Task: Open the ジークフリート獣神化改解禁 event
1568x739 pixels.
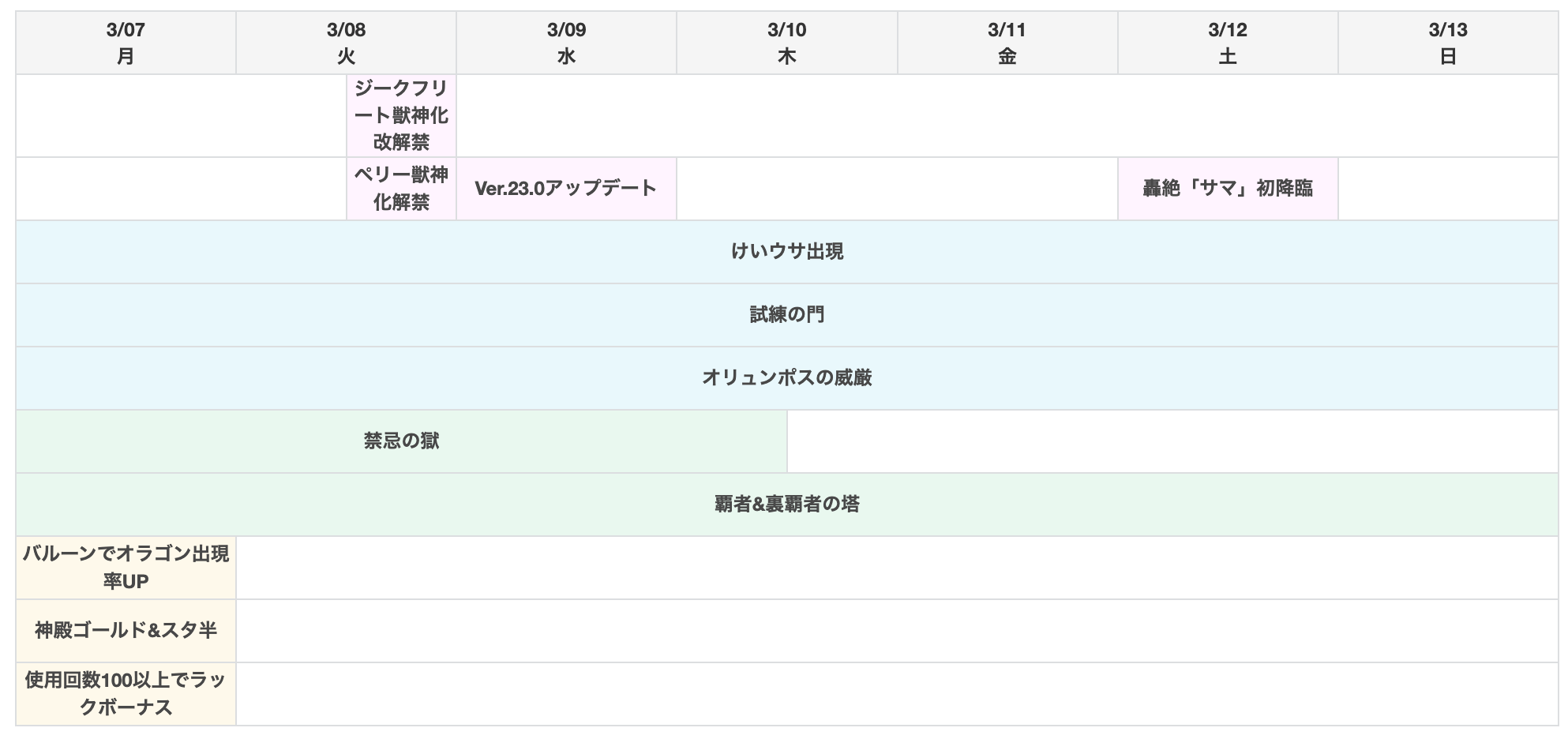Action: tap(401, 116)
